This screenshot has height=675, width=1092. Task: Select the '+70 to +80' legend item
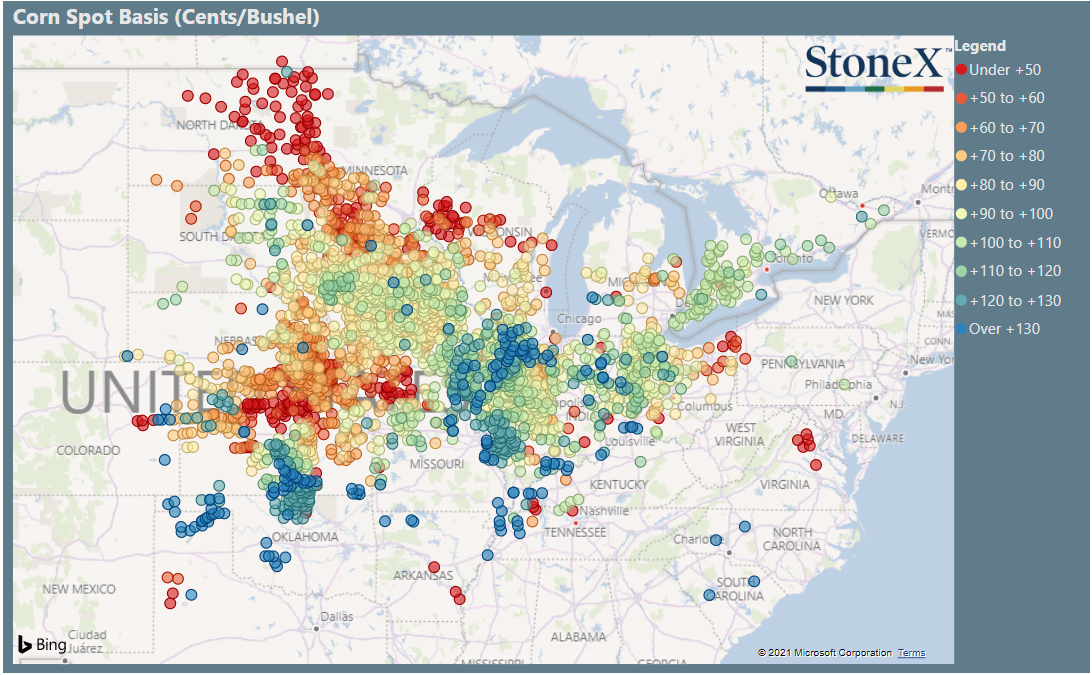(1001, 156)
